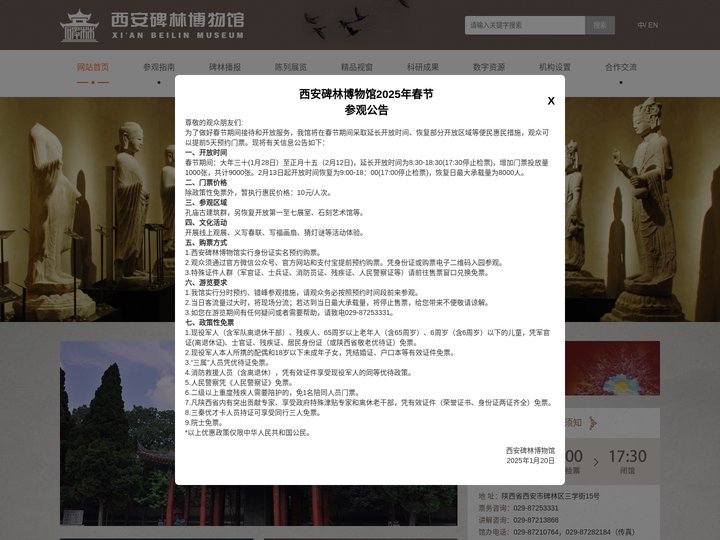
Task: Click the line 5.人民警察凭《人民警察证》免票
Action: [x=239, y=382]
